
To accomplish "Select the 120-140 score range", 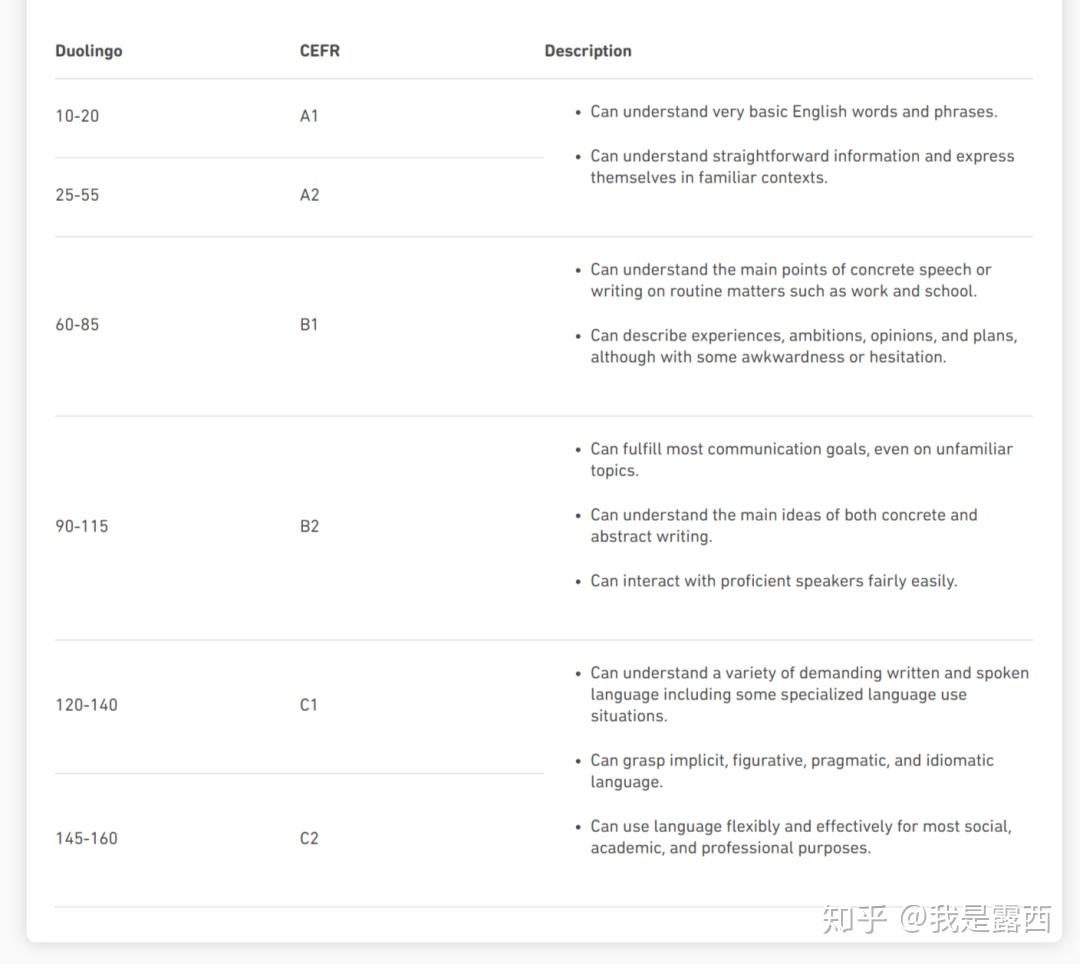I will click(x=87, y=705).
